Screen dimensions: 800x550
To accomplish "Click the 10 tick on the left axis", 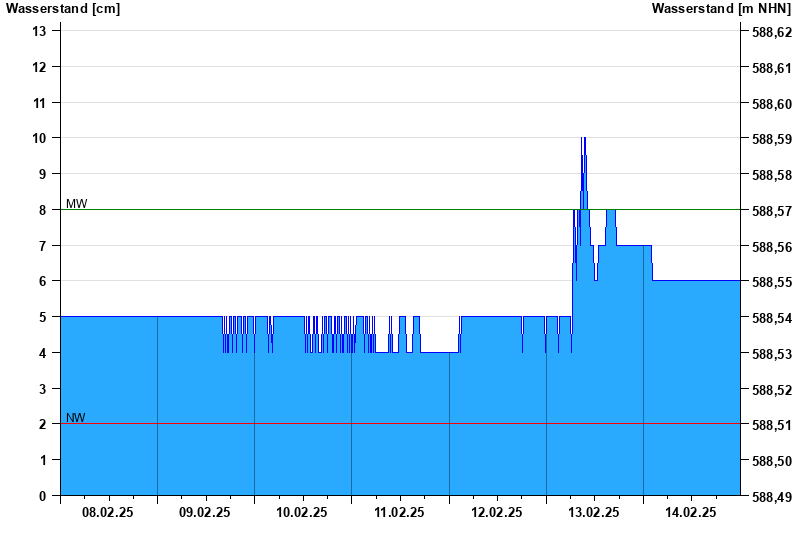I will pyautogui.click(x=40, y=138).
